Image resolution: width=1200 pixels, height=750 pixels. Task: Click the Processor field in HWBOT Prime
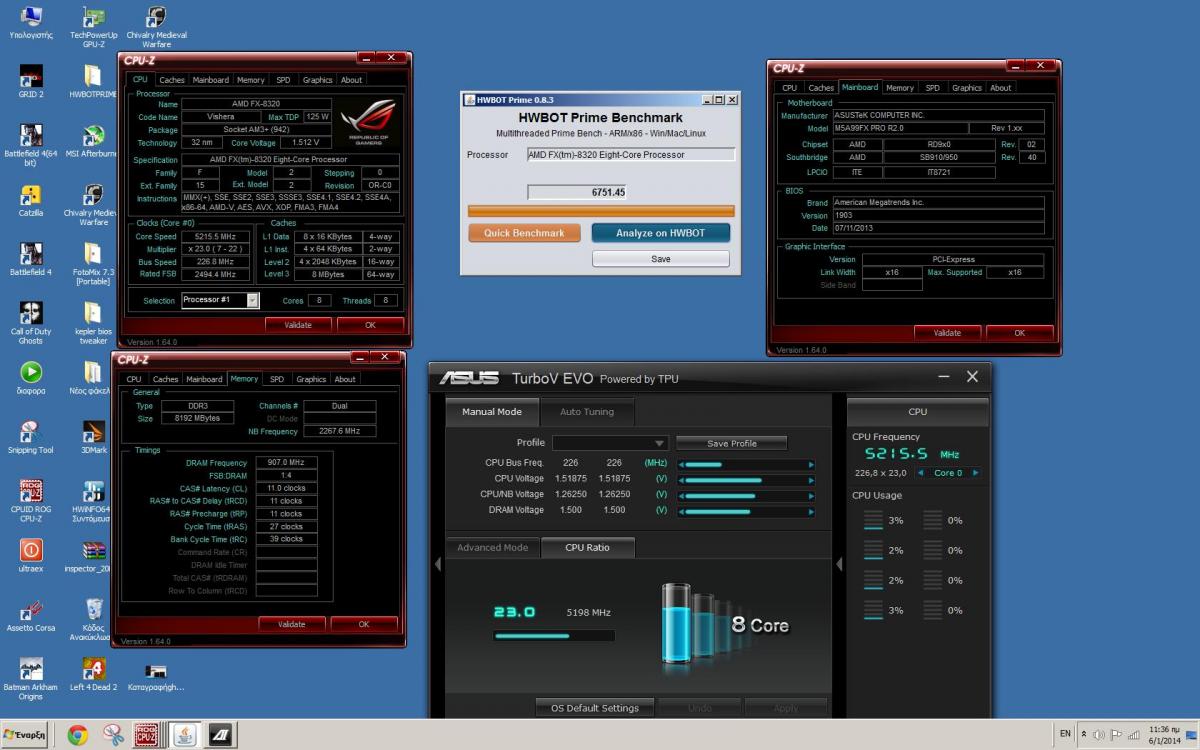[x=631, y=155]
